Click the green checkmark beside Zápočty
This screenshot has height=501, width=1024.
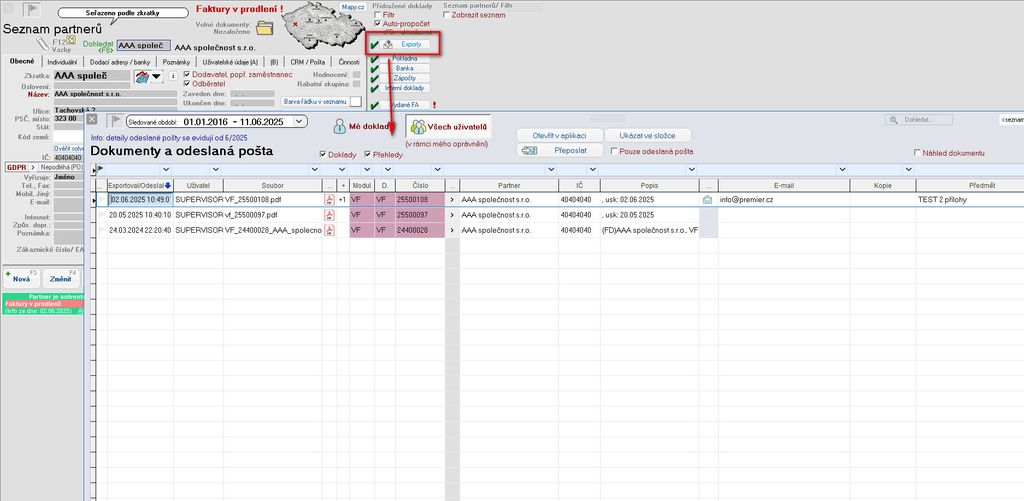click(x=374, y=78)
